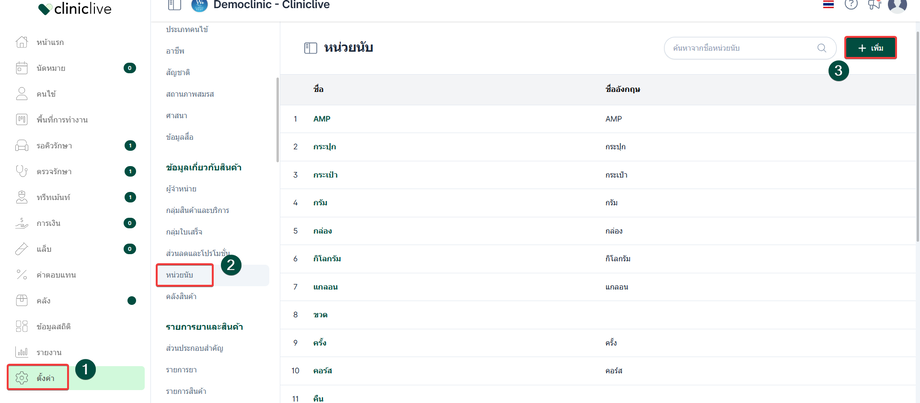Open the lab (แล็บ) test tube icon
The height and width of the screenshot is (403, 920).
click(22, 249)
